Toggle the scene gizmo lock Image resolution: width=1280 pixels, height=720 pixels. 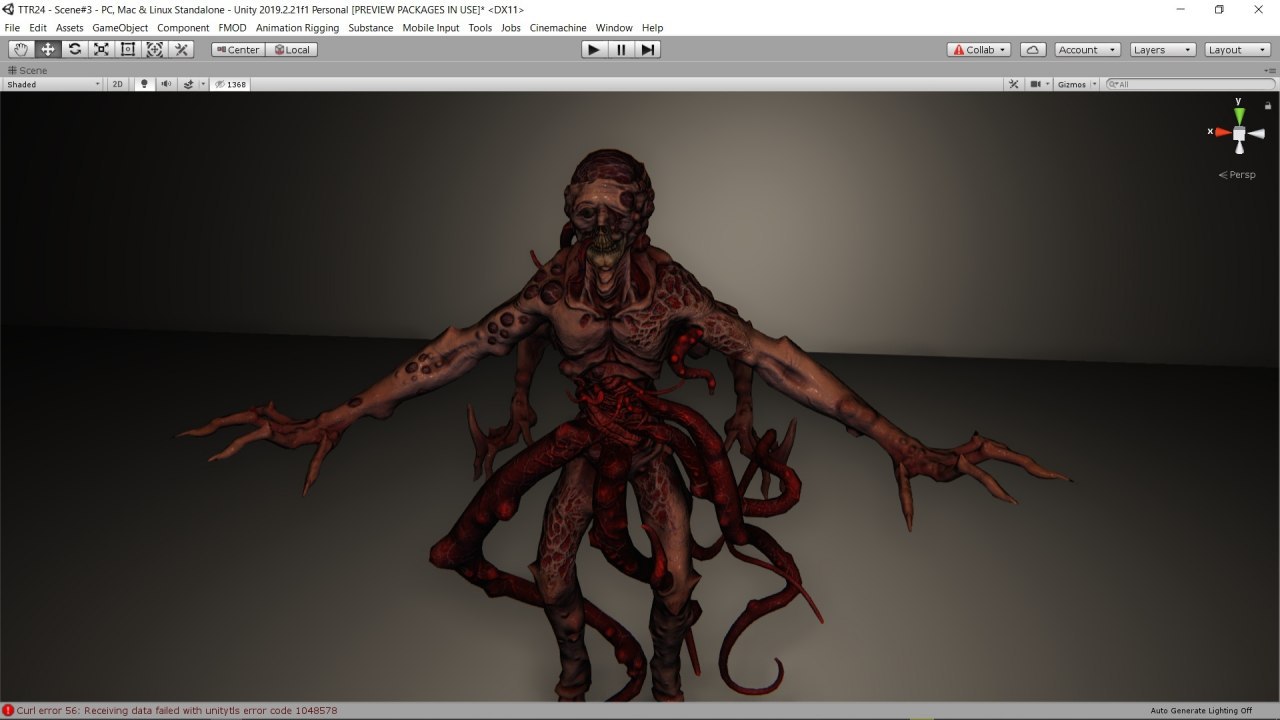click(1268, 106)
